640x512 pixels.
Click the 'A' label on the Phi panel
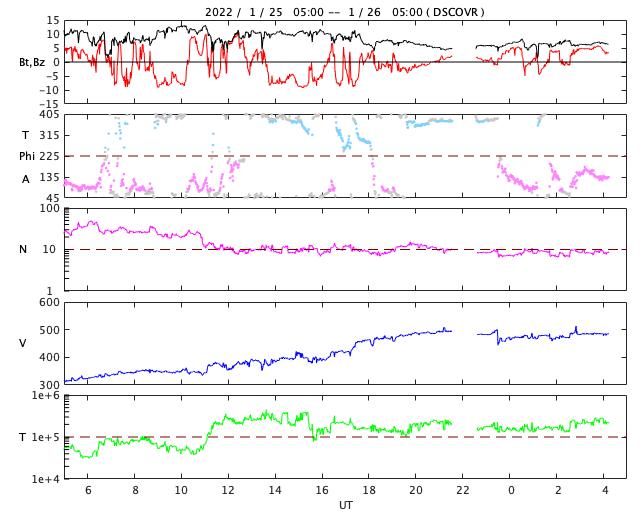(x=26, y=179)
